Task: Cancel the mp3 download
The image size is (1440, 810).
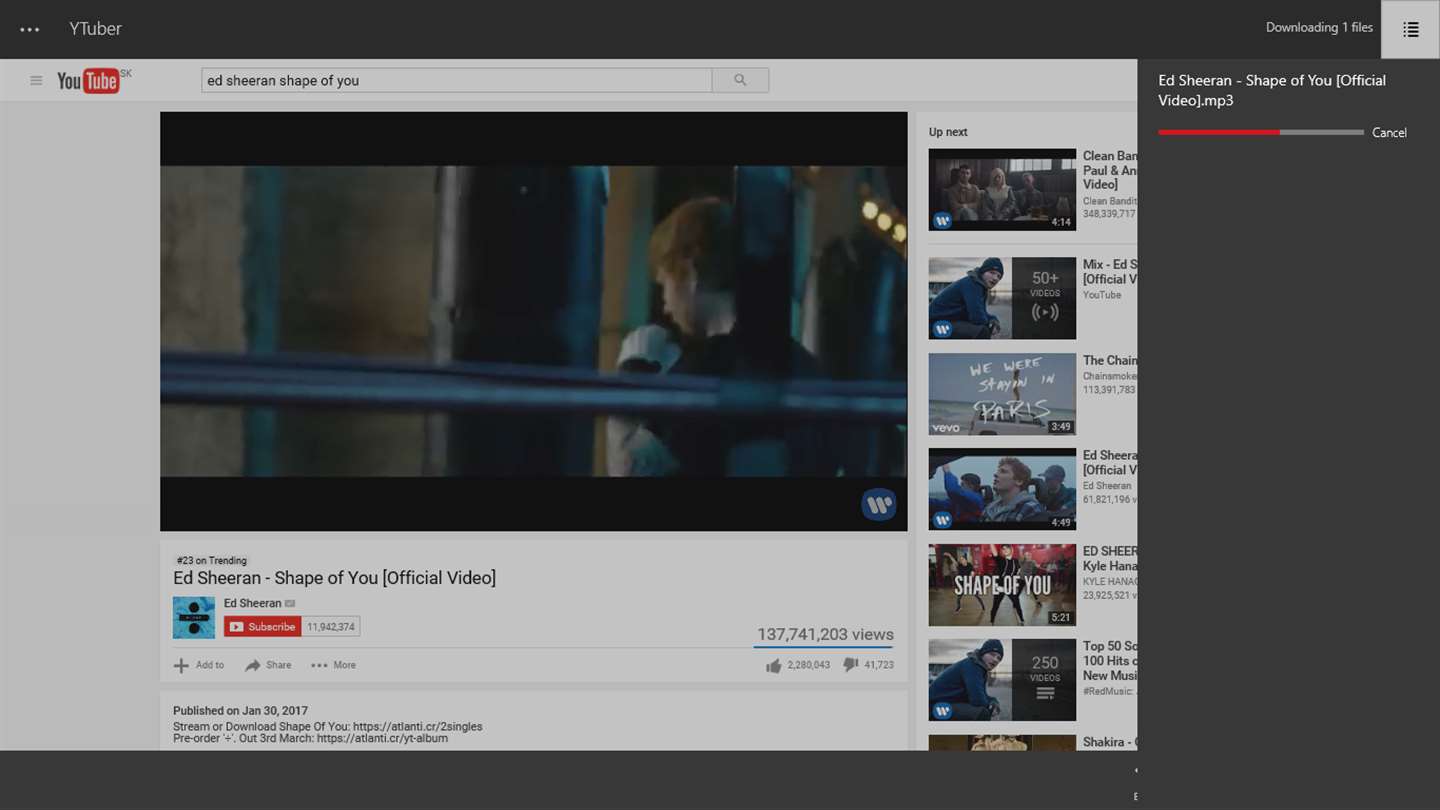Action: tap(1389, 133)
